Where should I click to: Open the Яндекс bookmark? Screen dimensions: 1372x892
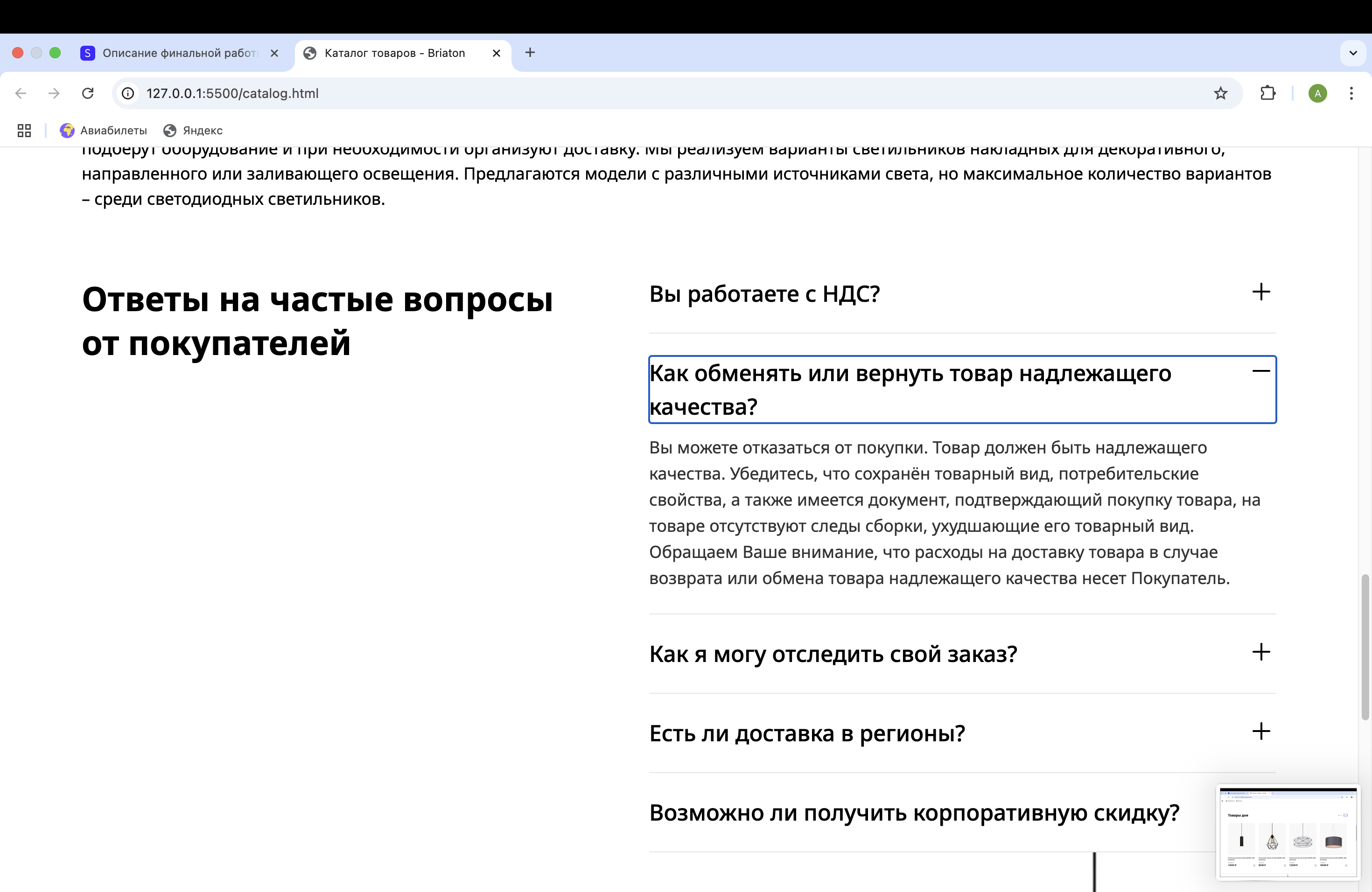pyautogui.click(x=193, y=131)
